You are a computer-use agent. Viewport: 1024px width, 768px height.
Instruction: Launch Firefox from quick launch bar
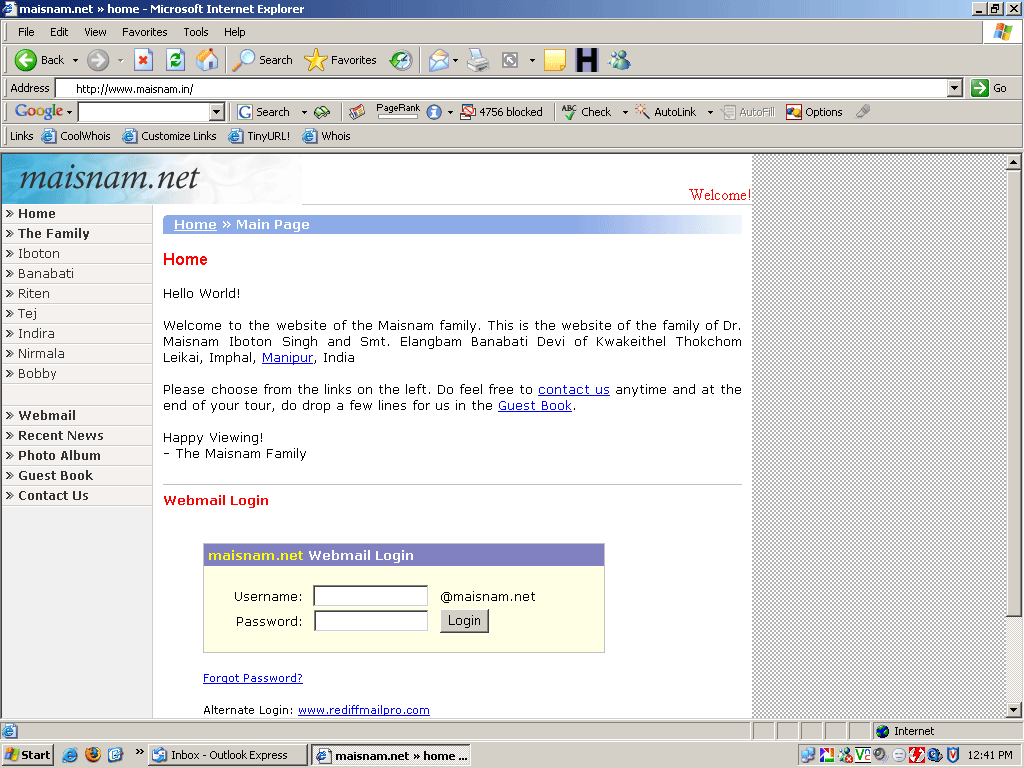pyautogui.click(x=93, y=755)
